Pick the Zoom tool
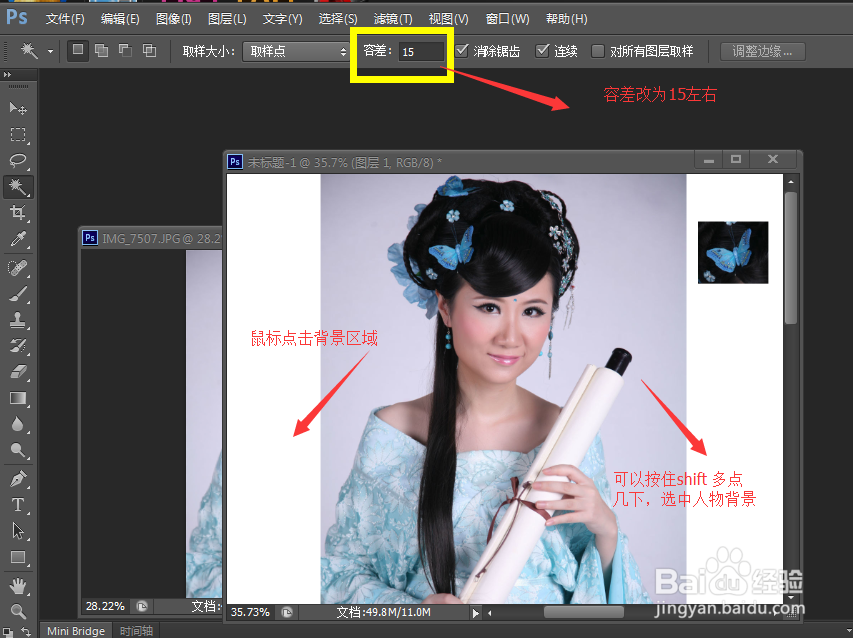The width and height of the screenshot is (853, 638). pyautogui.click(x=19, y=609)
